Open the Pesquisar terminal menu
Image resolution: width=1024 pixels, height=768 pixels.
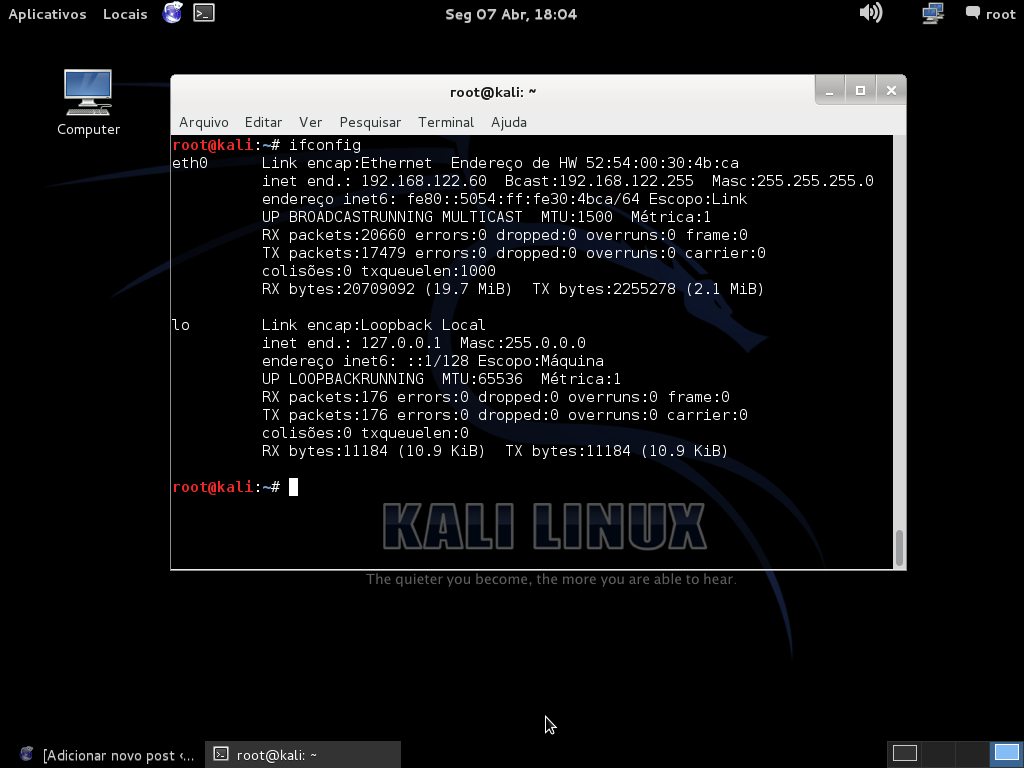(x=370, y=122)
